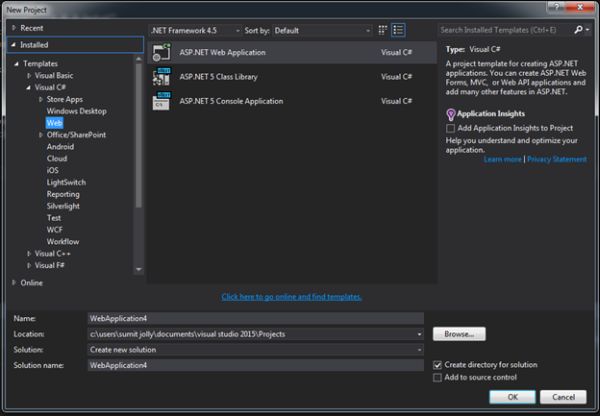Collapse the Templates tree node
The height and width of the screenshot is (416, 600).
16,64
